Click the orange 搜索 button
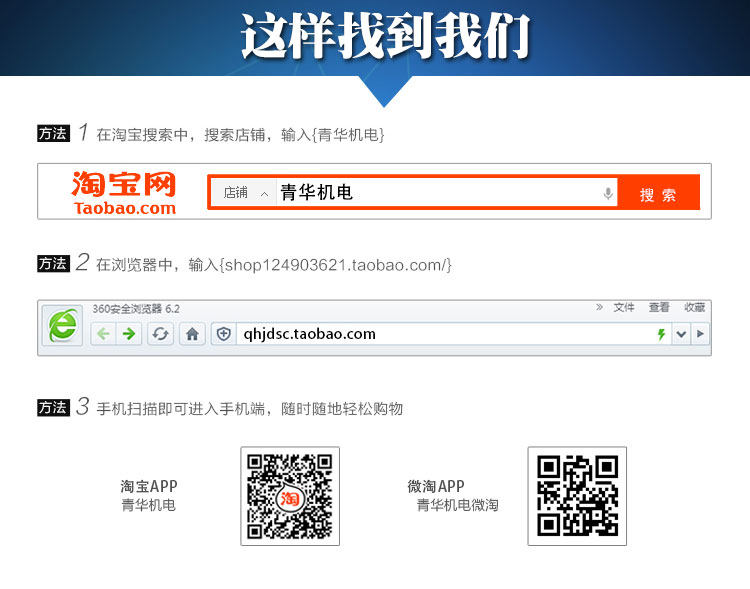 (x=658, y=194)
